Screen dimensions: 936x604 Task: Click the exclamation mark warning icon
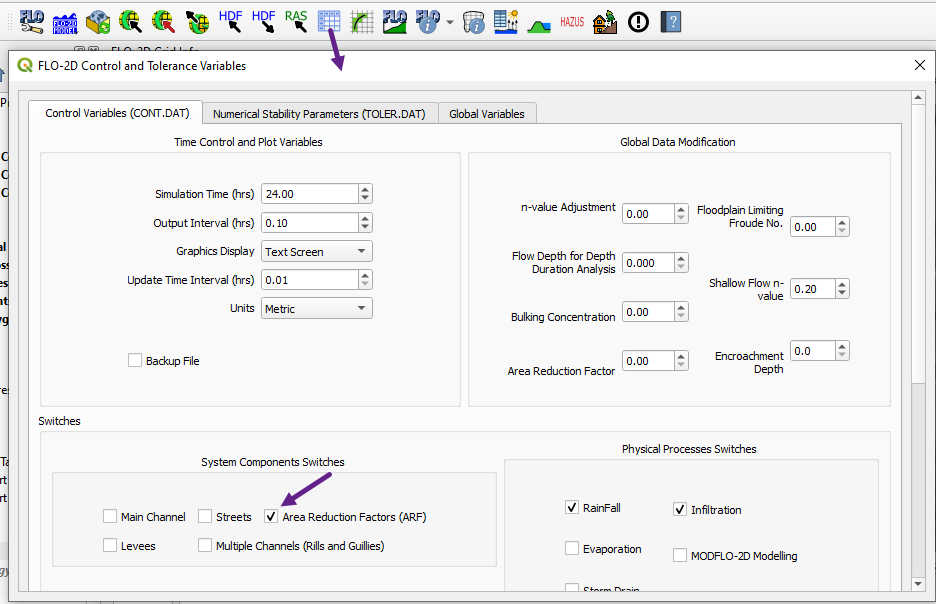pyautogui.click(x=638, y=20)
